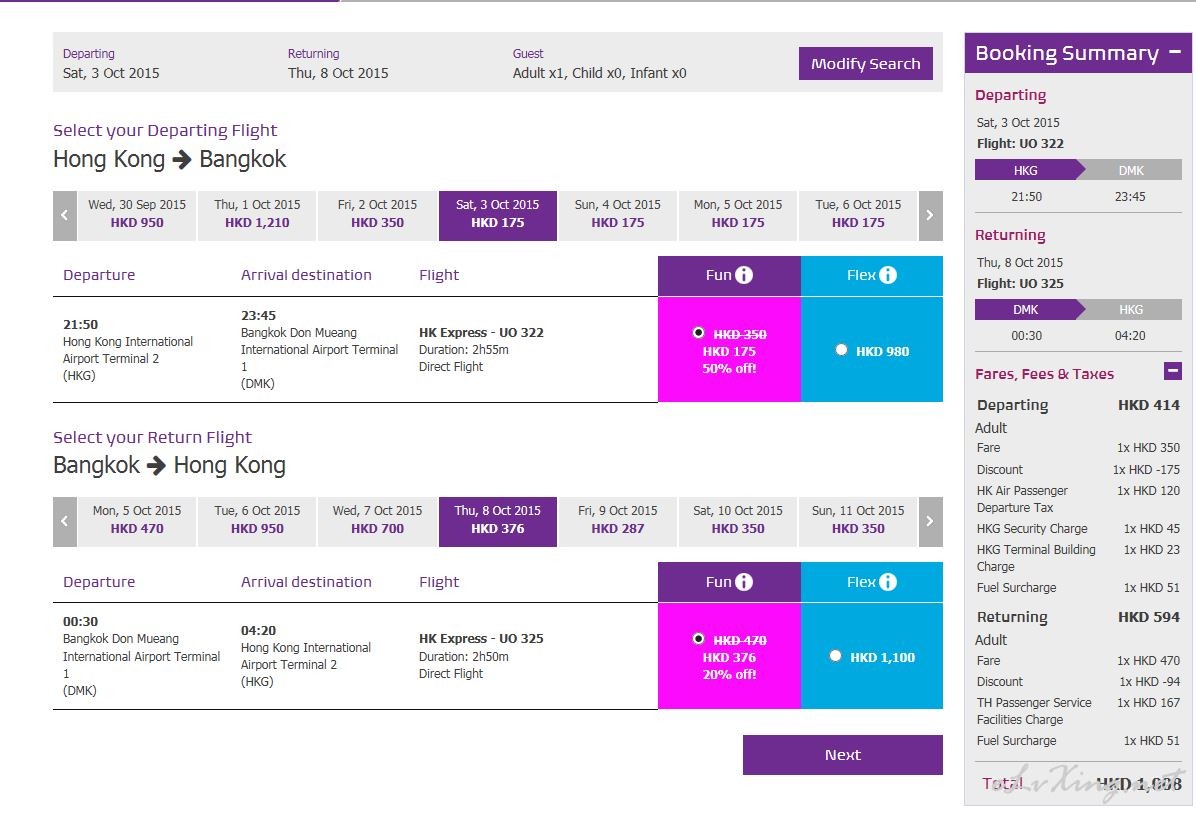
Task: Click the Next button
Action: pyautogui.click(x=842, y=755)
